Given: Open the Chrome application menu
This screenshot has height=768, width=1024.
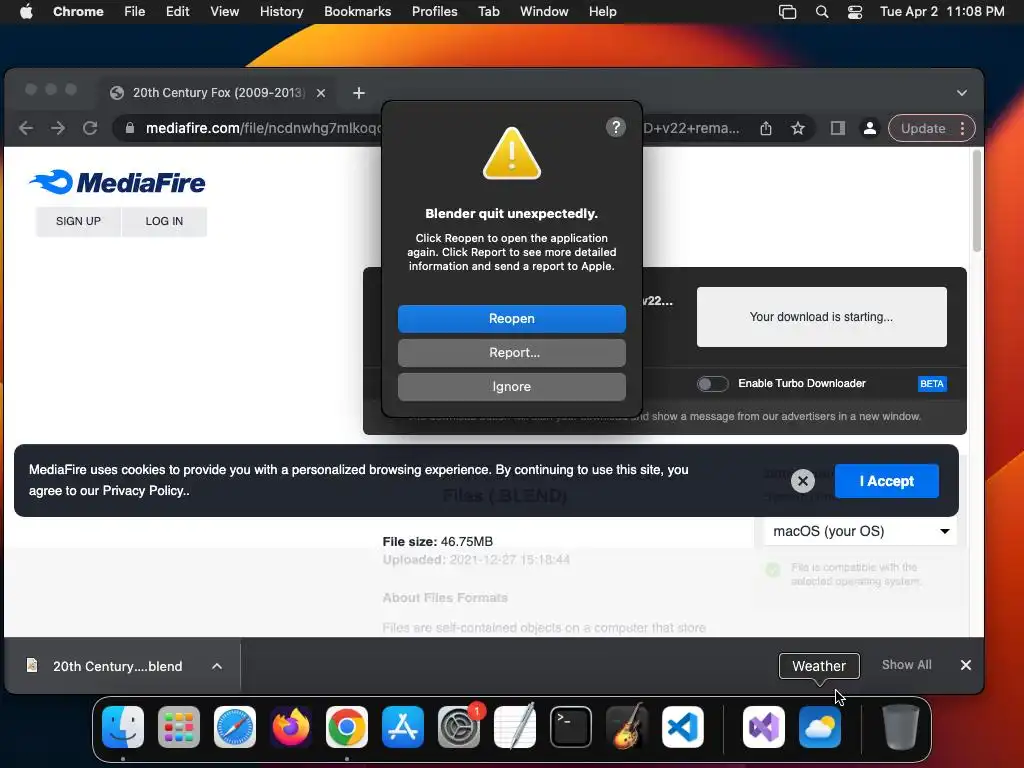Looking at the screenshot, I should click(x=78, y=12).
